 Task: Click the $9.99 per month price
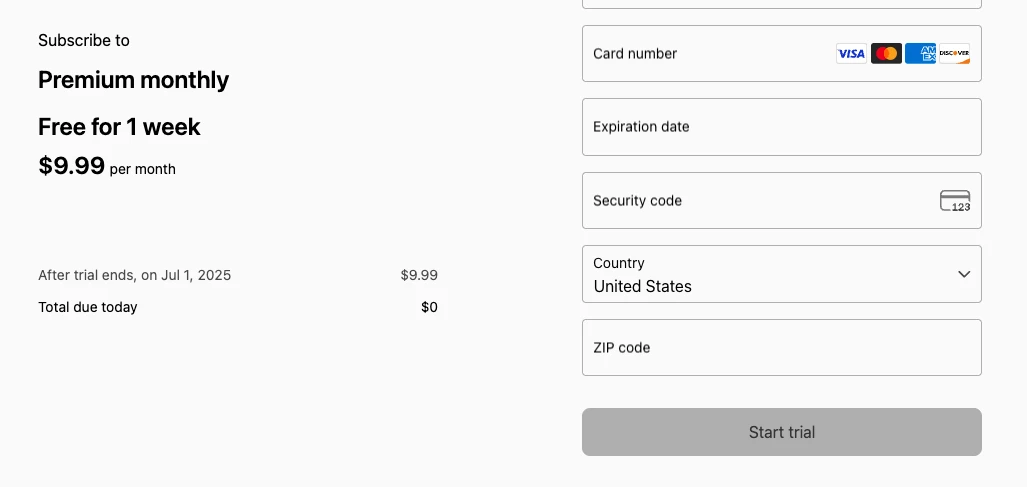tap(107, 166)
